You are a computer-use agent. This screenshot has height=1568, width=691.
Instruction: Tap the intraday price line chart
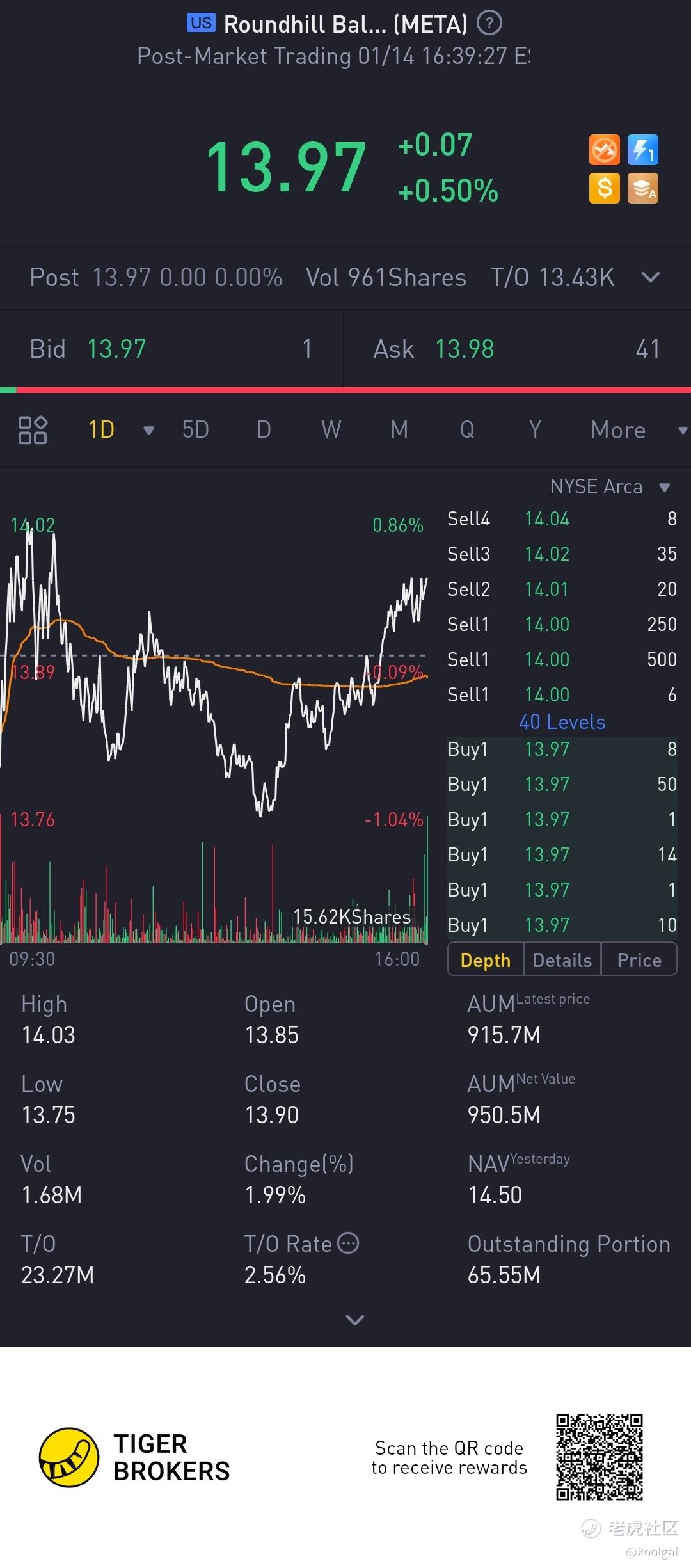214,669
